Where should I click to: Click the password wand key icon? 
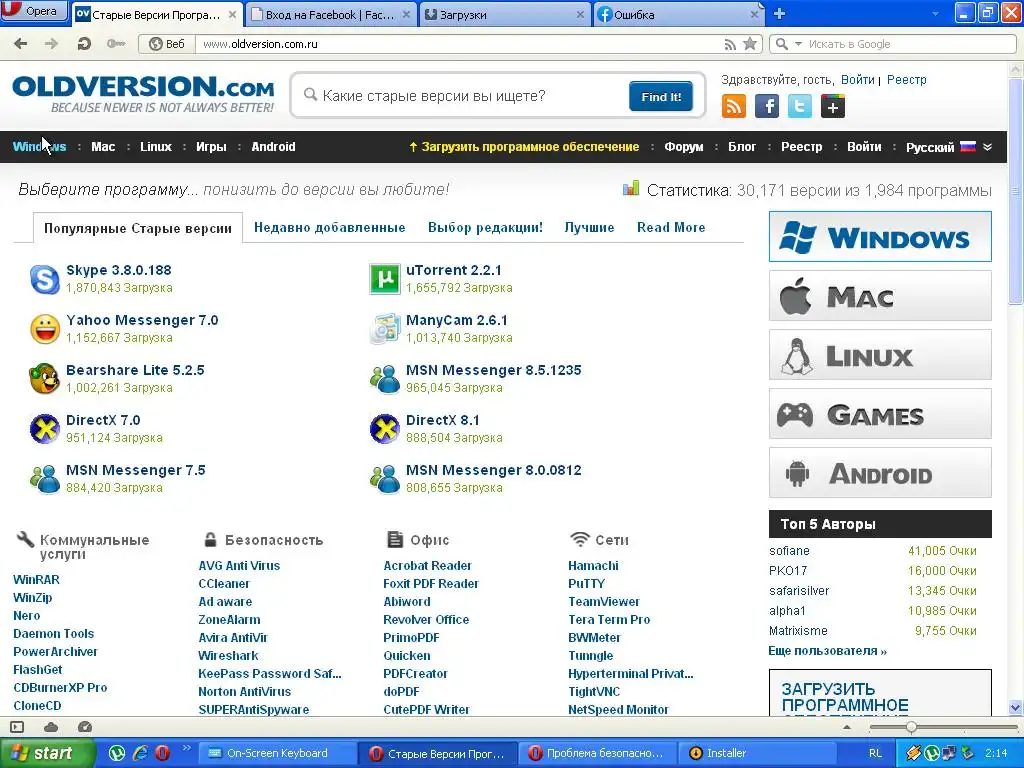116,44
